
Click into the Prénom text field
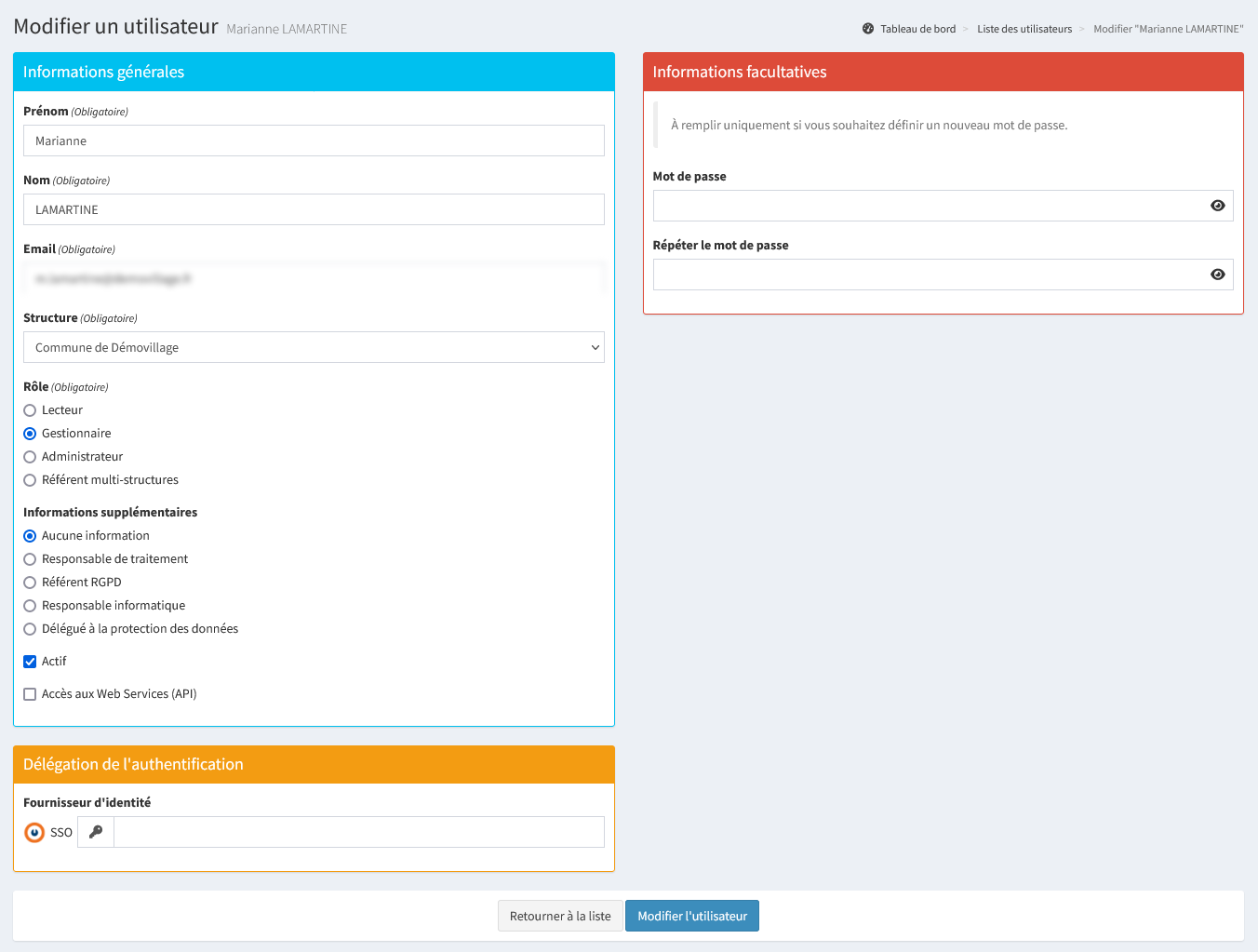314,141
